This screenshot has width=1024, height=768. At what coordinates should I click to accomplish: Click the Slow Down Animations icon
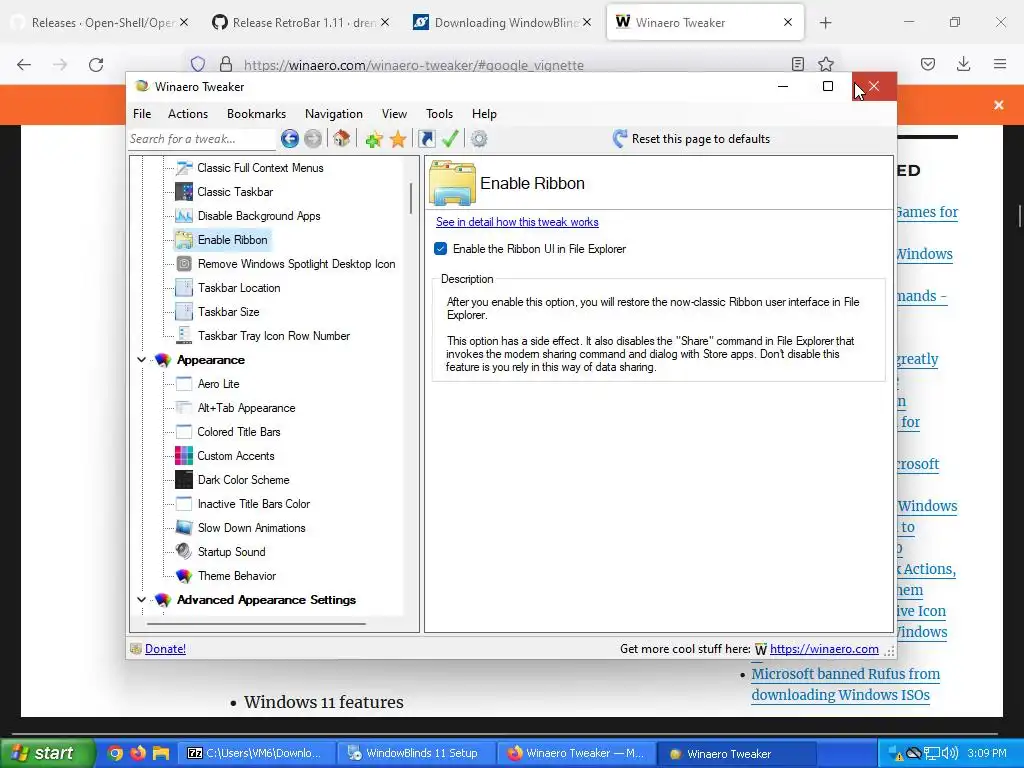(184, 528)
